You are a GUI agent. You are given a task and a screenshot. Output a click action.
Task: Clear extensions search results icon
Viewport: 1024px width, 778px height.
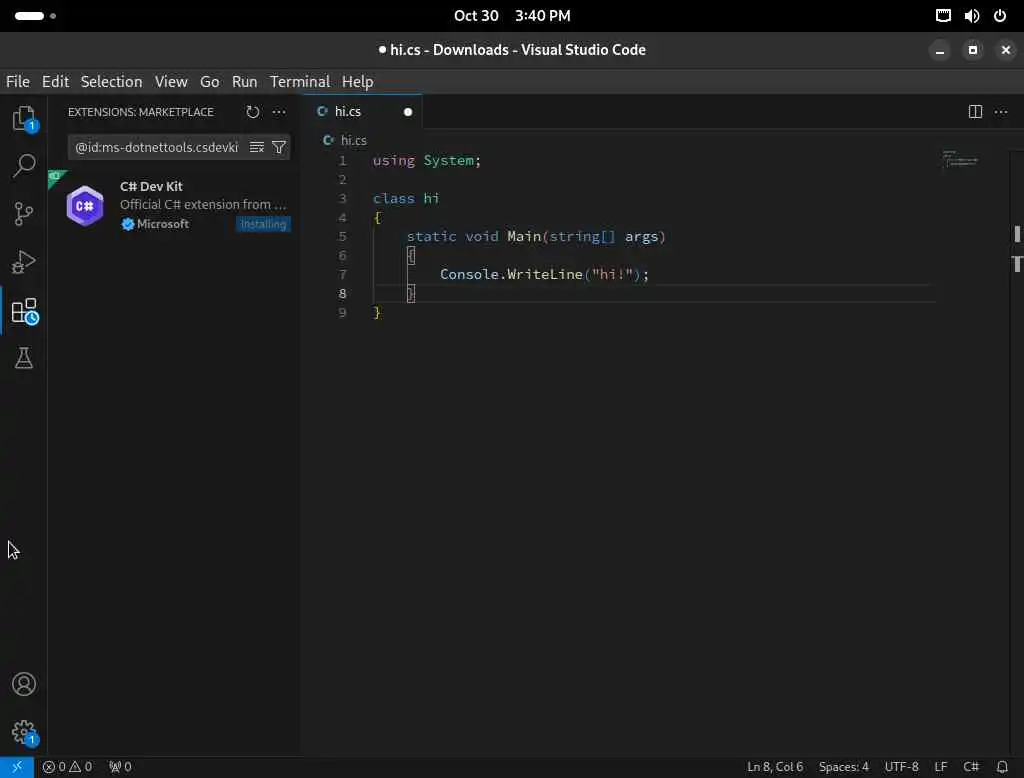tap(257, 147)
